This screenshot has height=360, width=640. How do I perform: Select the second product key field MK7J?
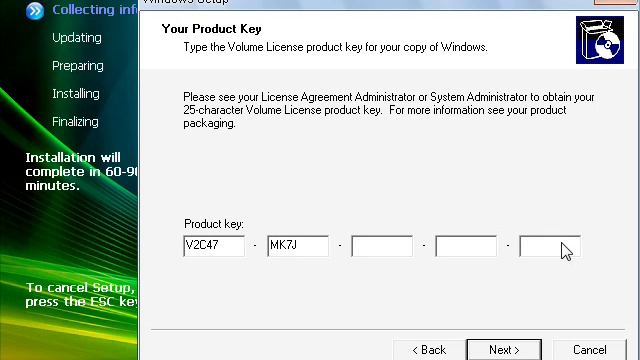click(x=298, y=246)
